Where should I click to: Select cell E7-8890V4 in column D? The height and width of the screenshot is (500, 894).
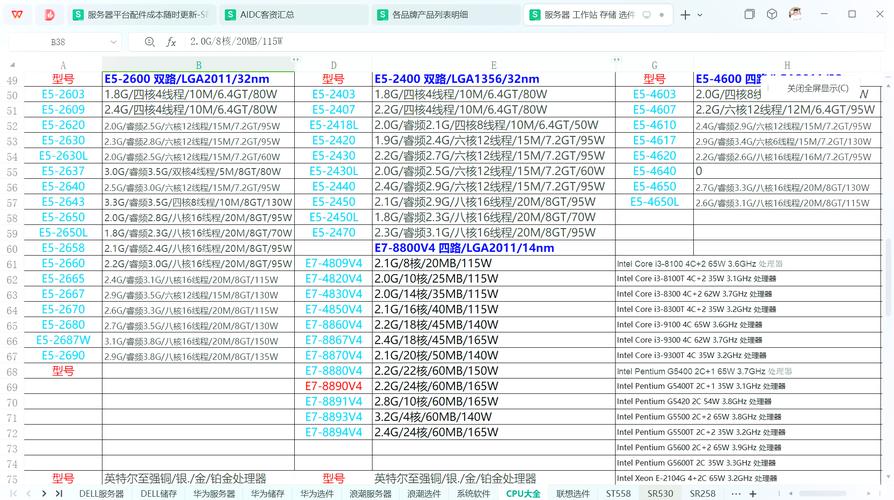pyautogui.click(x=333, y=386)
